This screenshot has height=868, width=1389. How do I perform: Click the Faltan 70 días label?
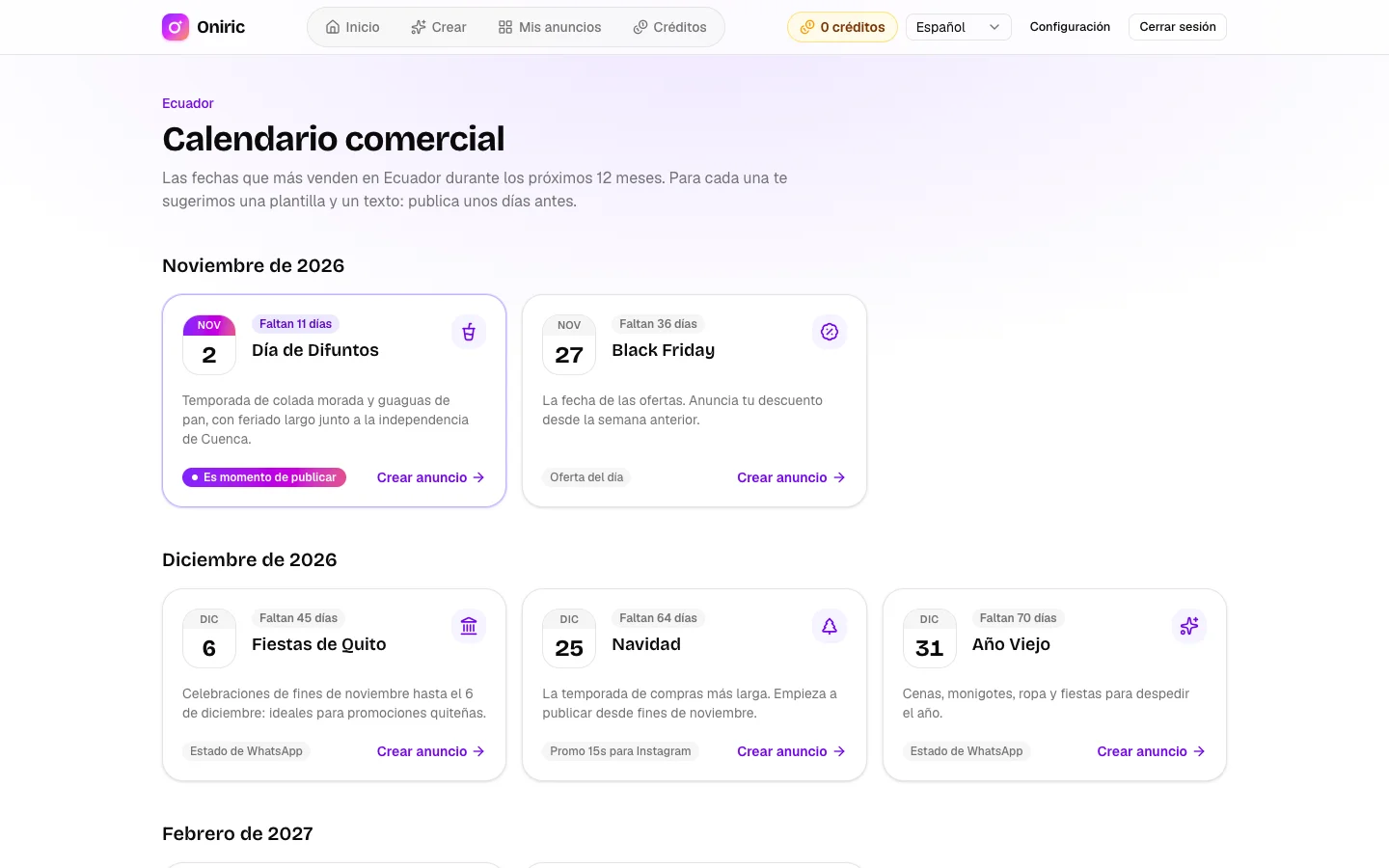(x=1018, y=618)
